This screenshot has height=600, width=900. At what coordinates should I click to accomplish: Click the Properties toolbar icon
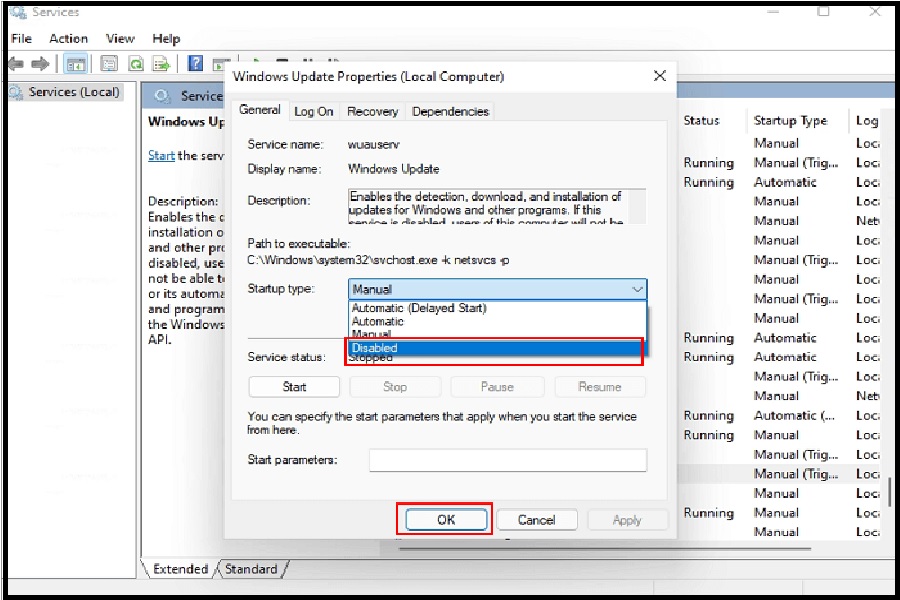(x=109, y=64)
